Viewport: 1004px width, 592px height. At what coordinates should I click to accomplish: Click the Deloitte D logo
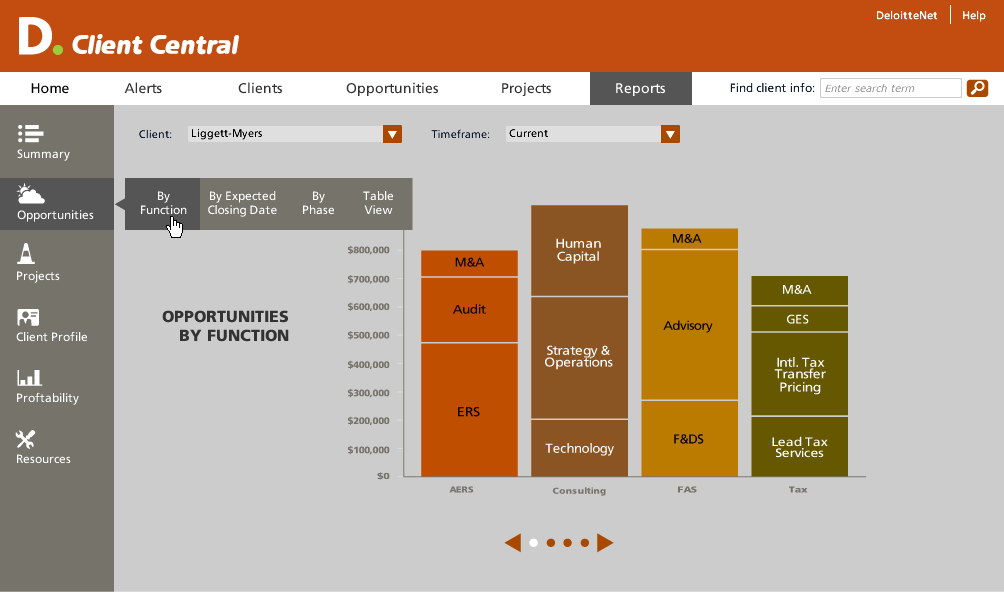[x=40, y=36]
